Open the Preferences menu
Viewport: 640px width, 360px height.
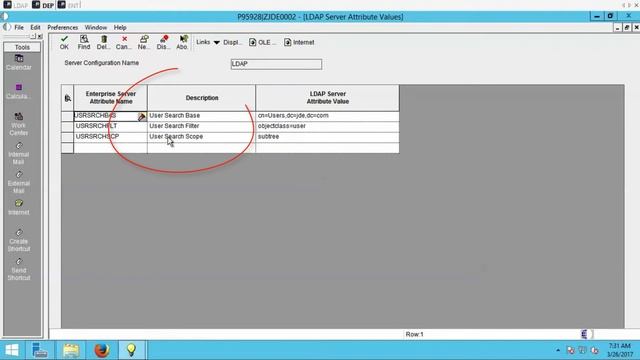(62, 27)
